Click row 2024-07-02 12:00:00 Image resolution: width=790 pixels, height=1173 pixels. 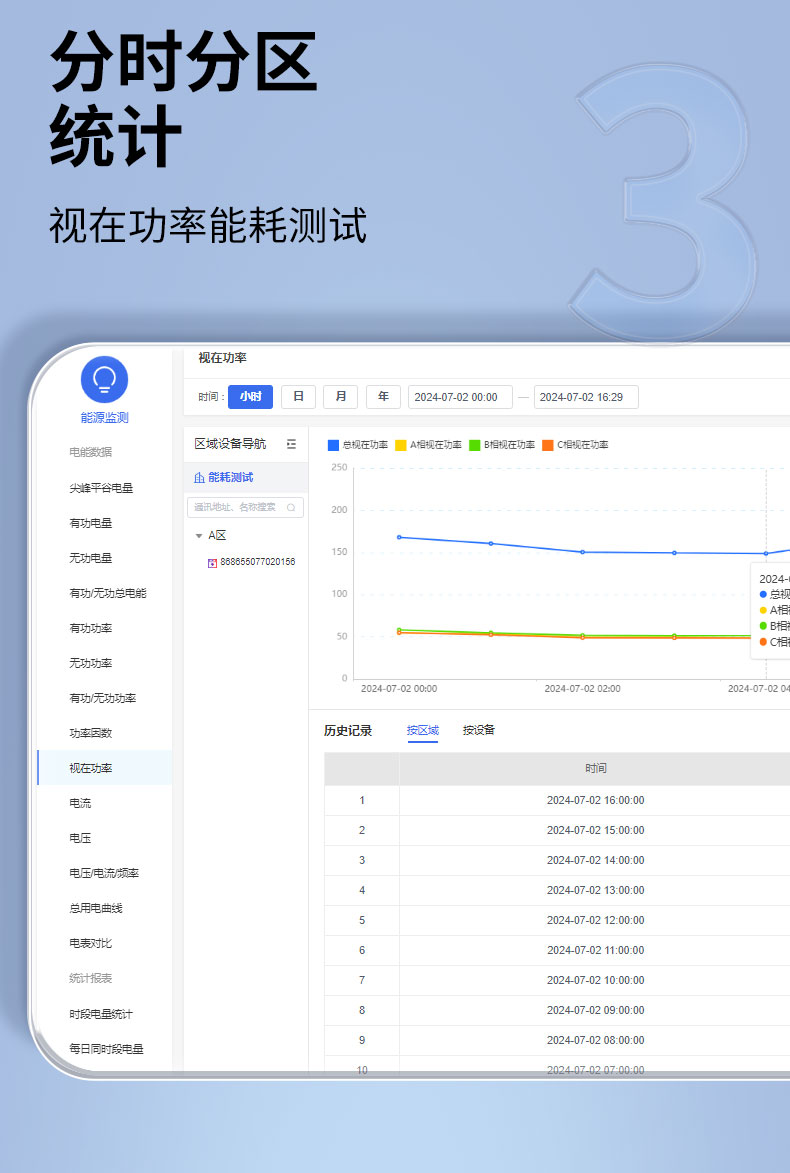557,920
